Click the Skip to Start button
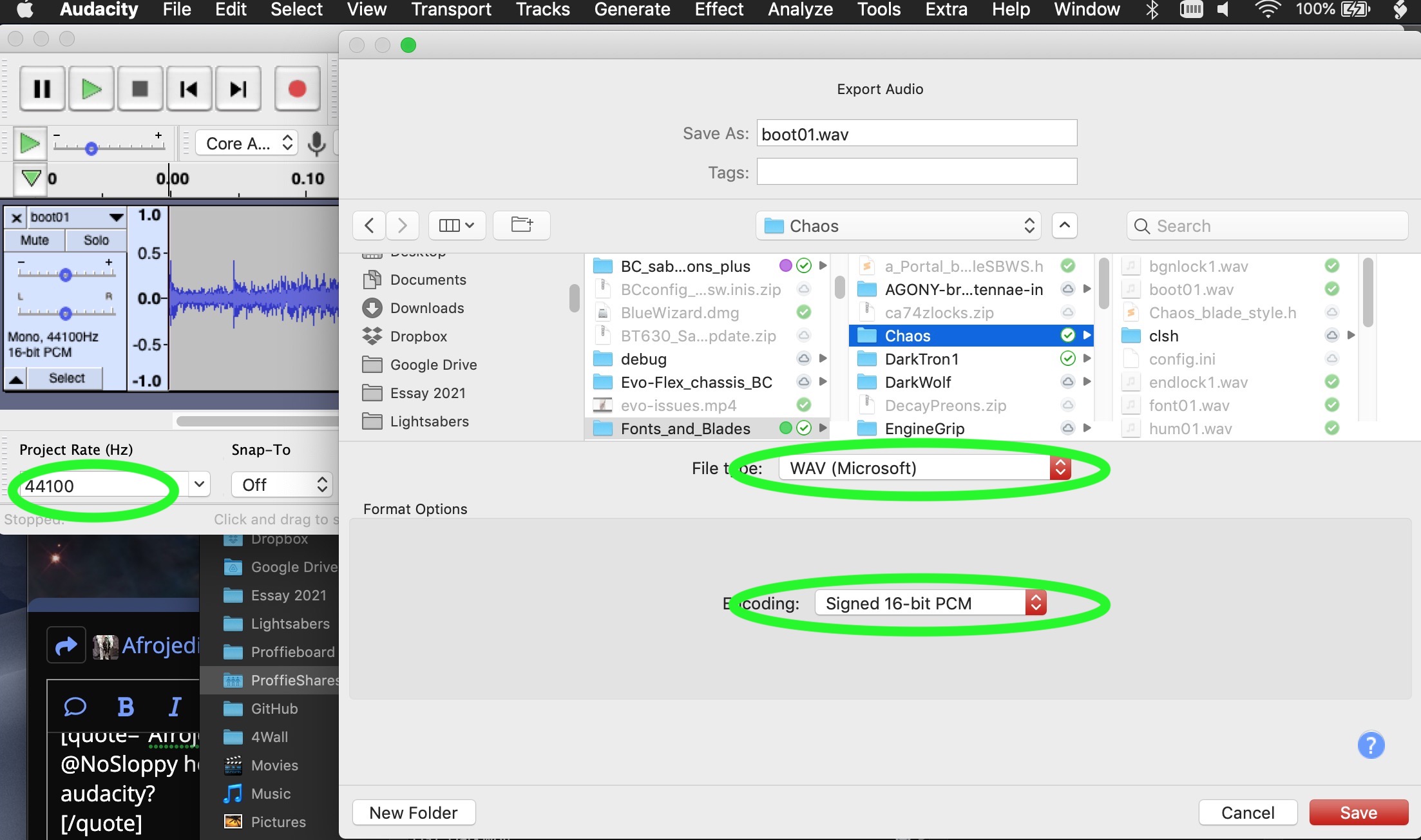 [x=189, y=88]
